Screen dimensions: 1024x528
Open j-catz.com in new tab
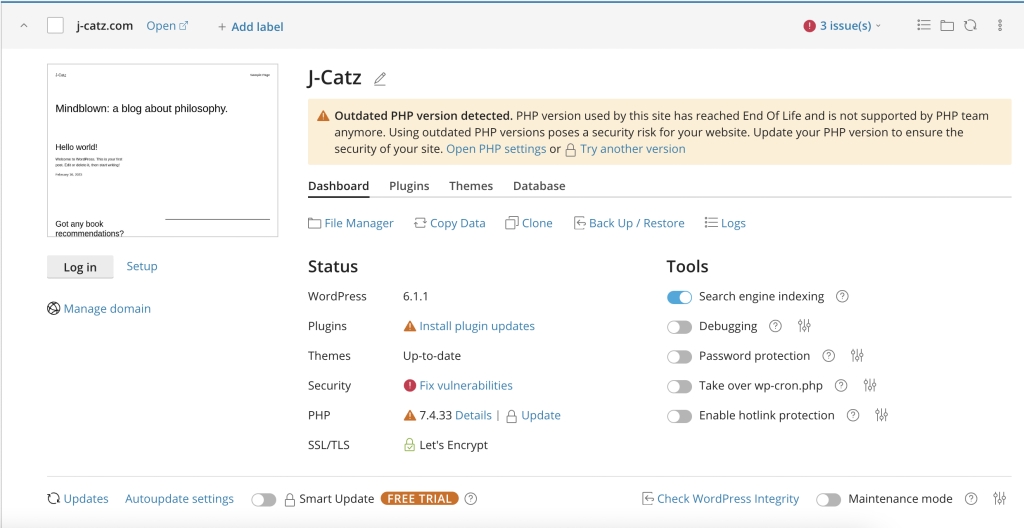167,26
